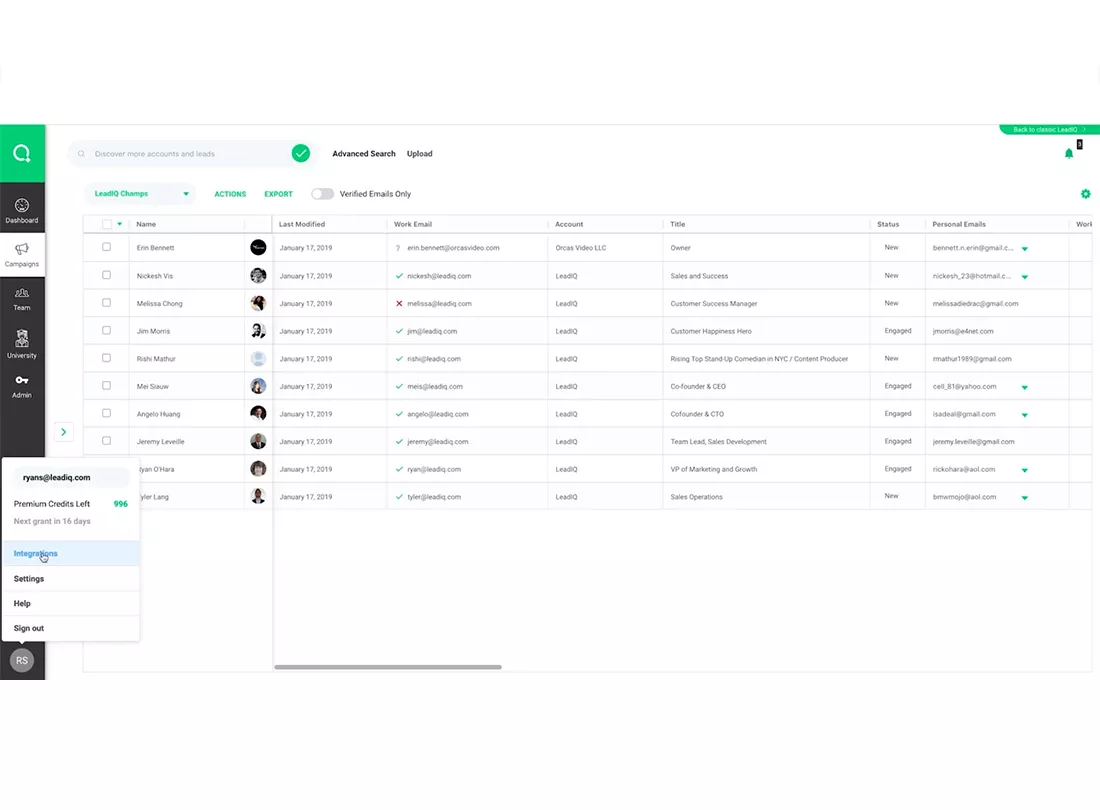This screenshot has width=1100, height=810.
Task: Select Jim Morris's row checkbox
Action: [x=107, y=330]
